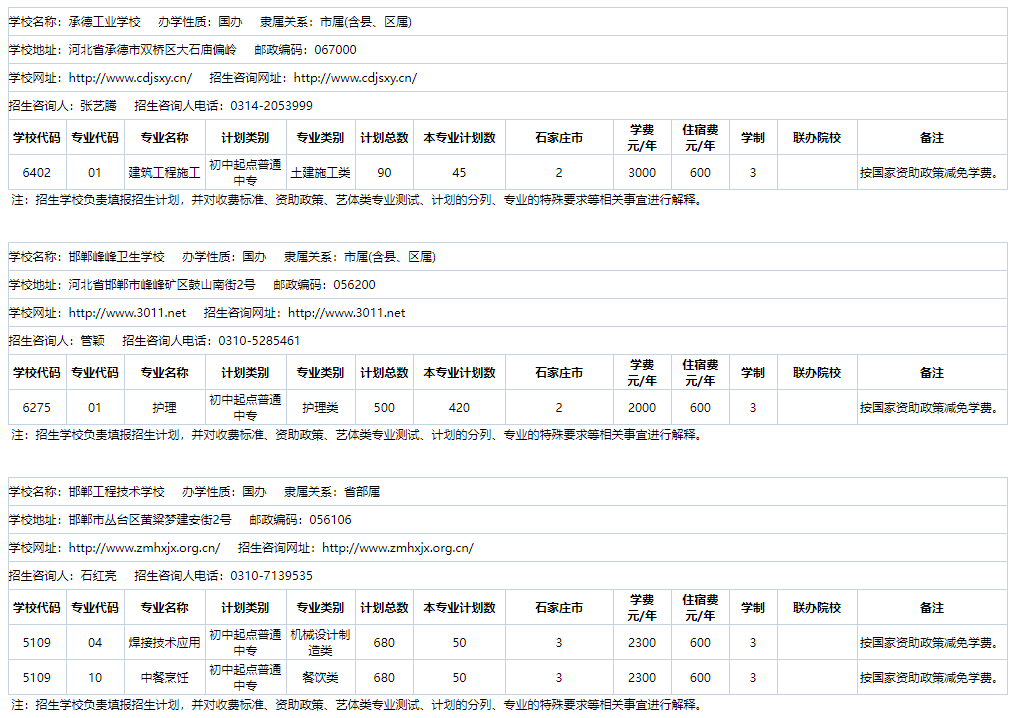The width and height of the screenshot is (1017, 718).
Task: Select the 土建施工类 category cell
Action: (x=320, y=173)
